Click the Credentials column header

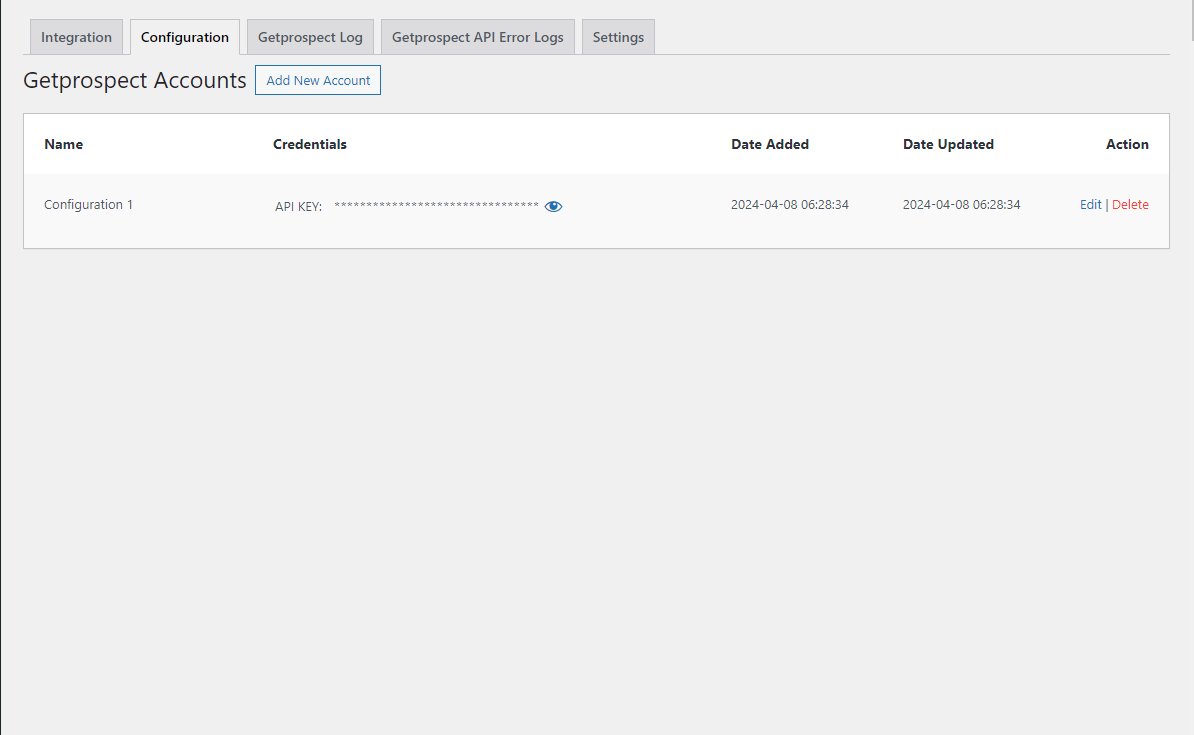310,144
